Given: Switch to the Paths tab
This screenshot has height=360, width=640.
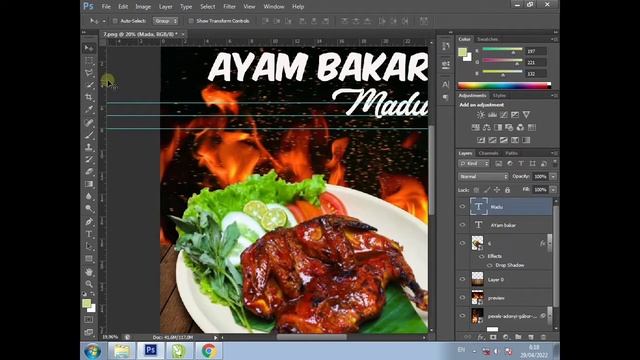Looking at the screenshot, I should tap(511, 153).
